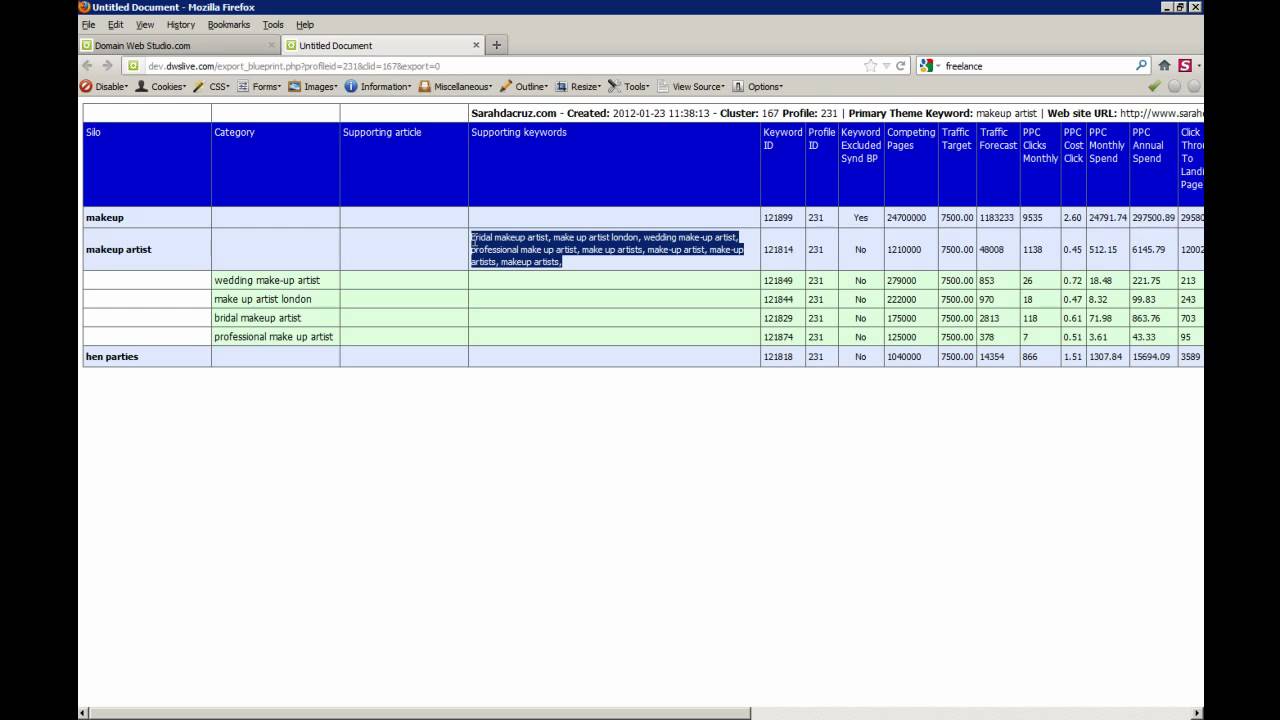Screen dimensions: 1280x720
Task: Bookmark this page with the star icon
Action: (870, 66)
